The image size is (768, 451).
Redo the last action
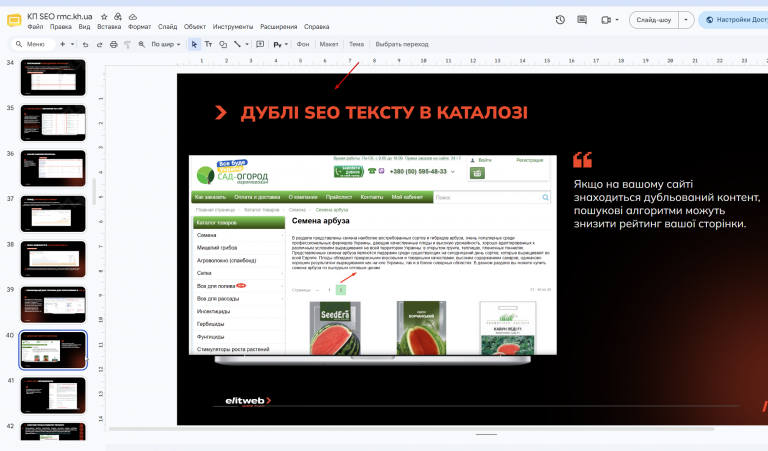click(99, 44)
